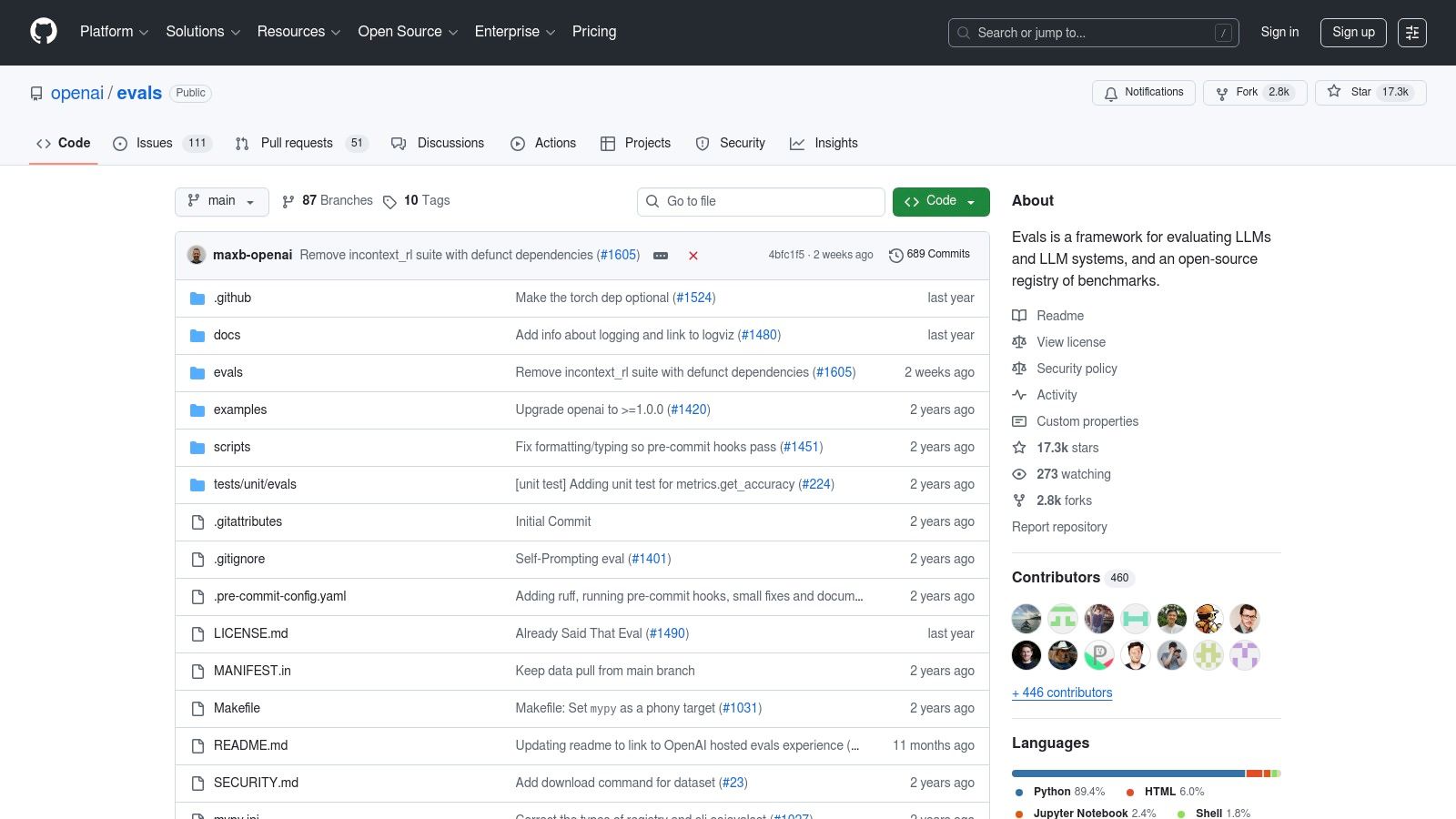Click the Sign in link
1456x819 pixels.
point(1279,32)
